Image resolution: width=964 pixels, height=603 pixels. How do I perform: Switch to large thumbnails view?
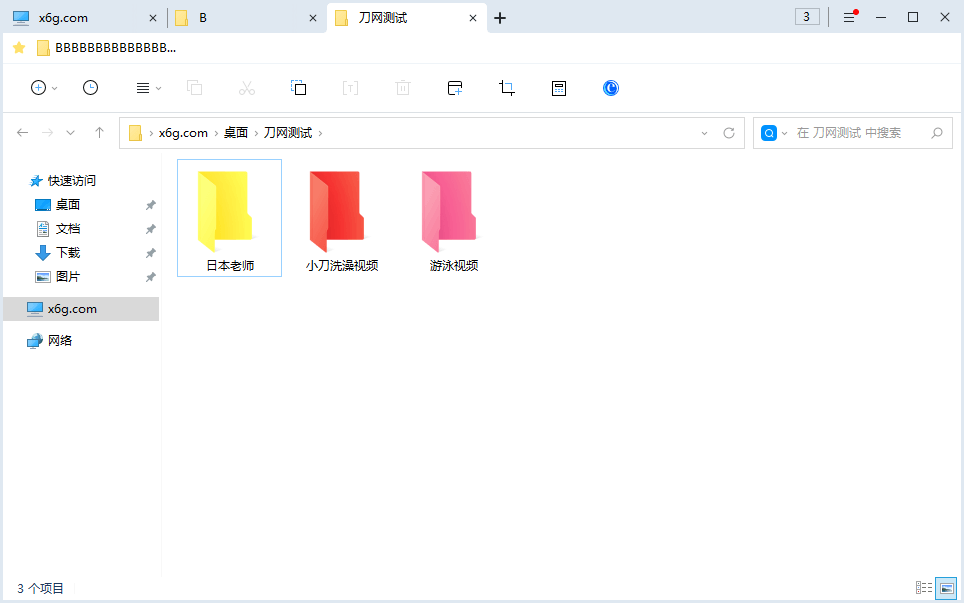click(946, 588)
